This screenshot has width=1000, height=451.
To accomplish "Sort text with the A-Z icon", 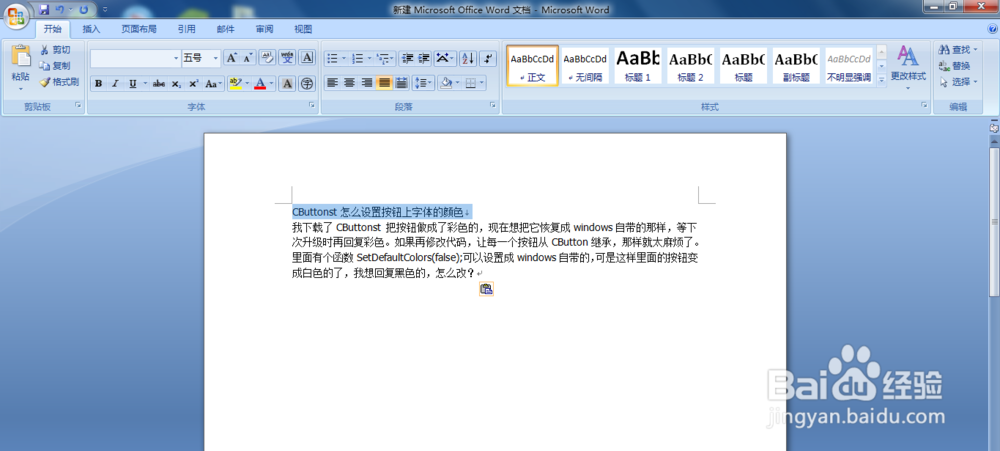I will point(467,59).
